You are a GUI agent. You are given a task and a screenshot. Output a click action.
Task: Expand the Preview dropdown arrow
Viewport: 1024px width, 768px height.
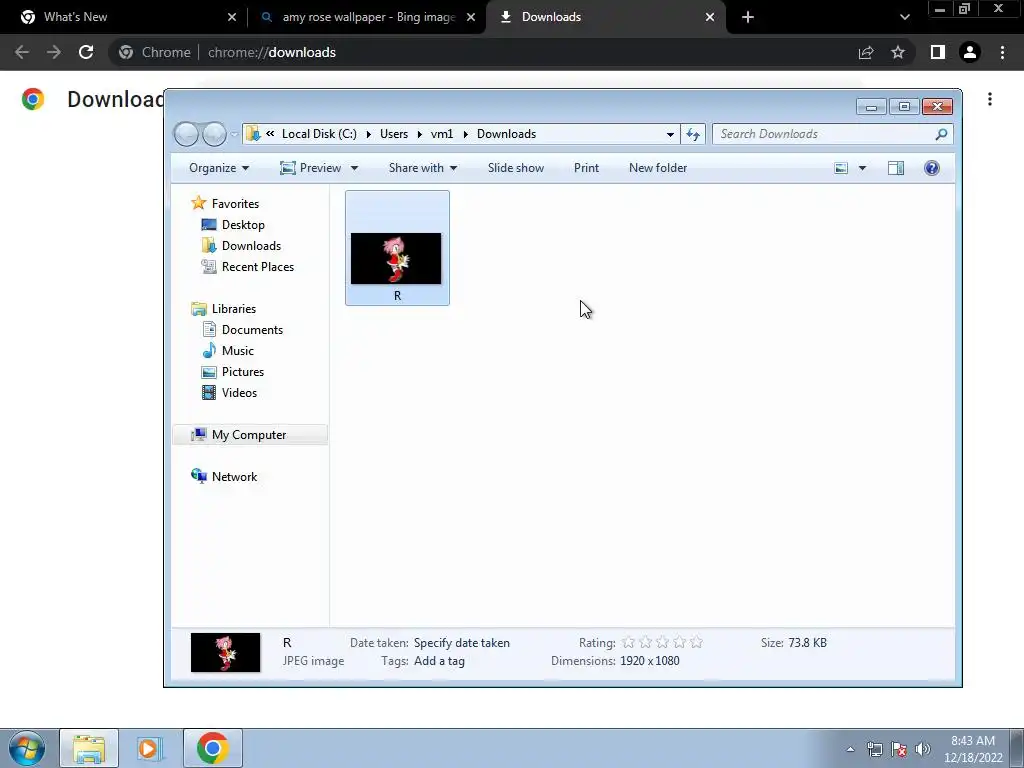point(354,168)
